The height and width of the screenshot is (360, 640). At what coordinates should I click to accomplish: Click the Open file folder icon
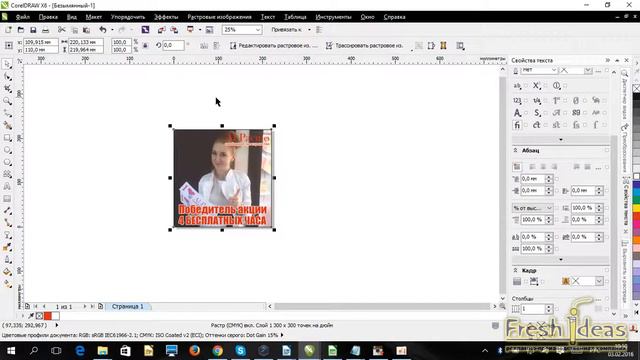click(x=21, y=30)
